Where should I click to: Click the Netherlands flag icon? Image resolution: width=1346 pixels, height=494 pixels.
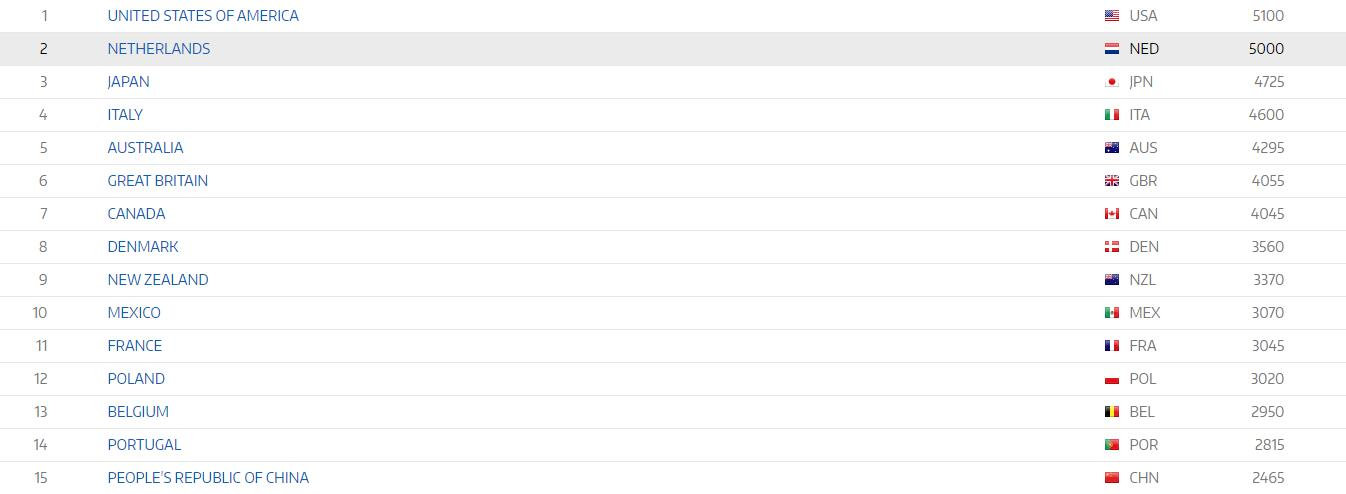pyautogui.click(x=1111, y=49)
